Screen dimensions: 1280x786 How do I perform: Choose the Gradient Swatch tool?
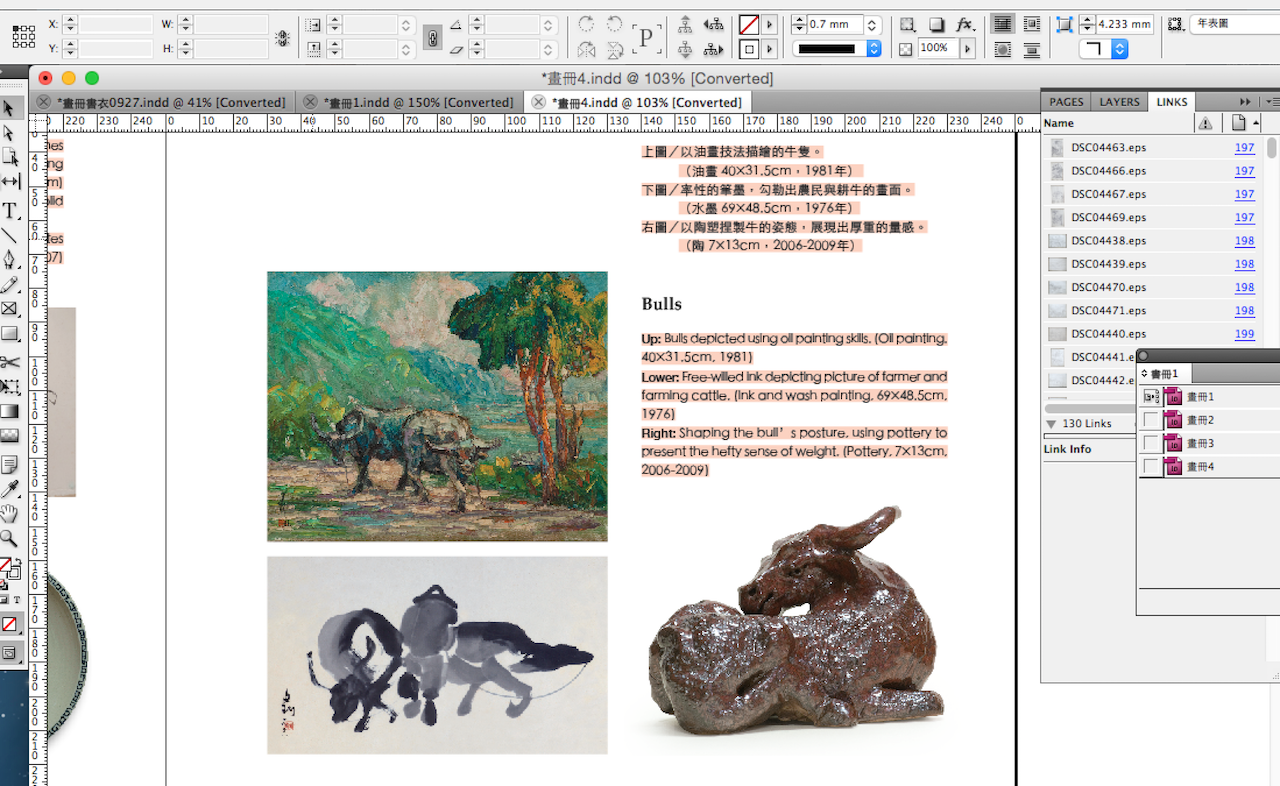pos(9,411)
